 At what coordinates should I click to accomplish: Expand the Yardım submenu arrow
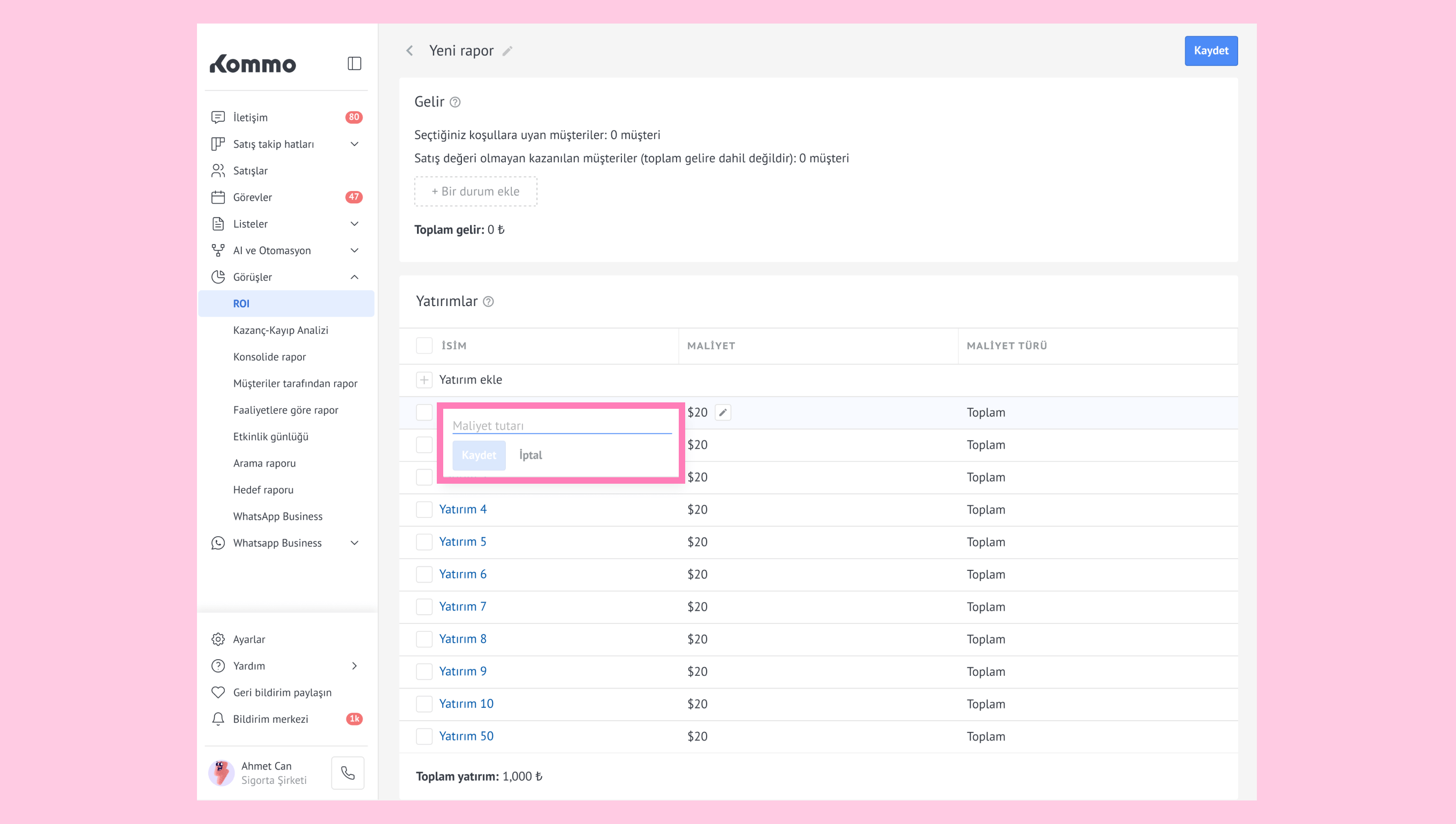pyautogui.click(x=354, y=666)
